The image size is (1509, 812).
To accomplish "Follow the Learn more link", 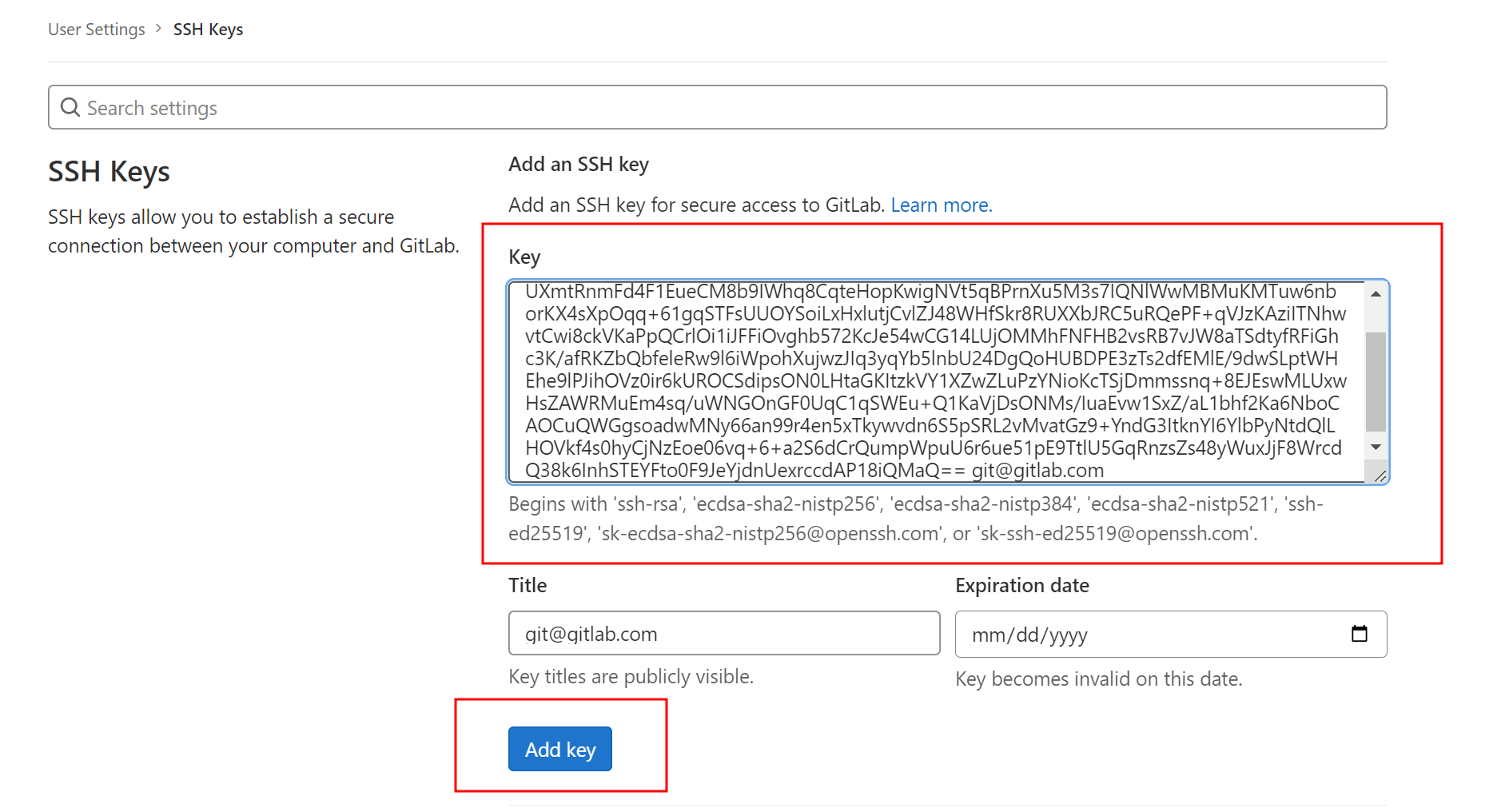I will click(942, 205).
